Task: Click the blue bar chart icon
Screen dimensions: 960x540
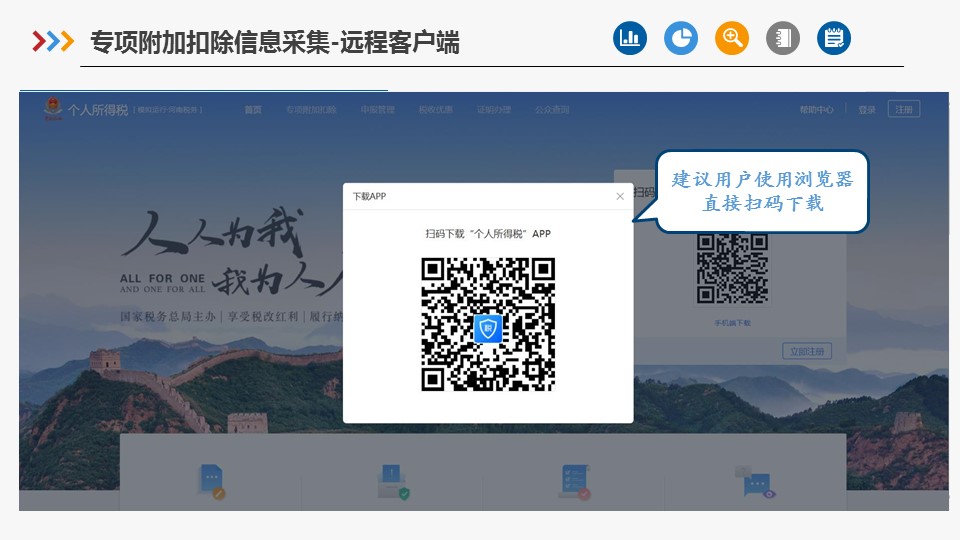Action: click(x=630, y=39)
